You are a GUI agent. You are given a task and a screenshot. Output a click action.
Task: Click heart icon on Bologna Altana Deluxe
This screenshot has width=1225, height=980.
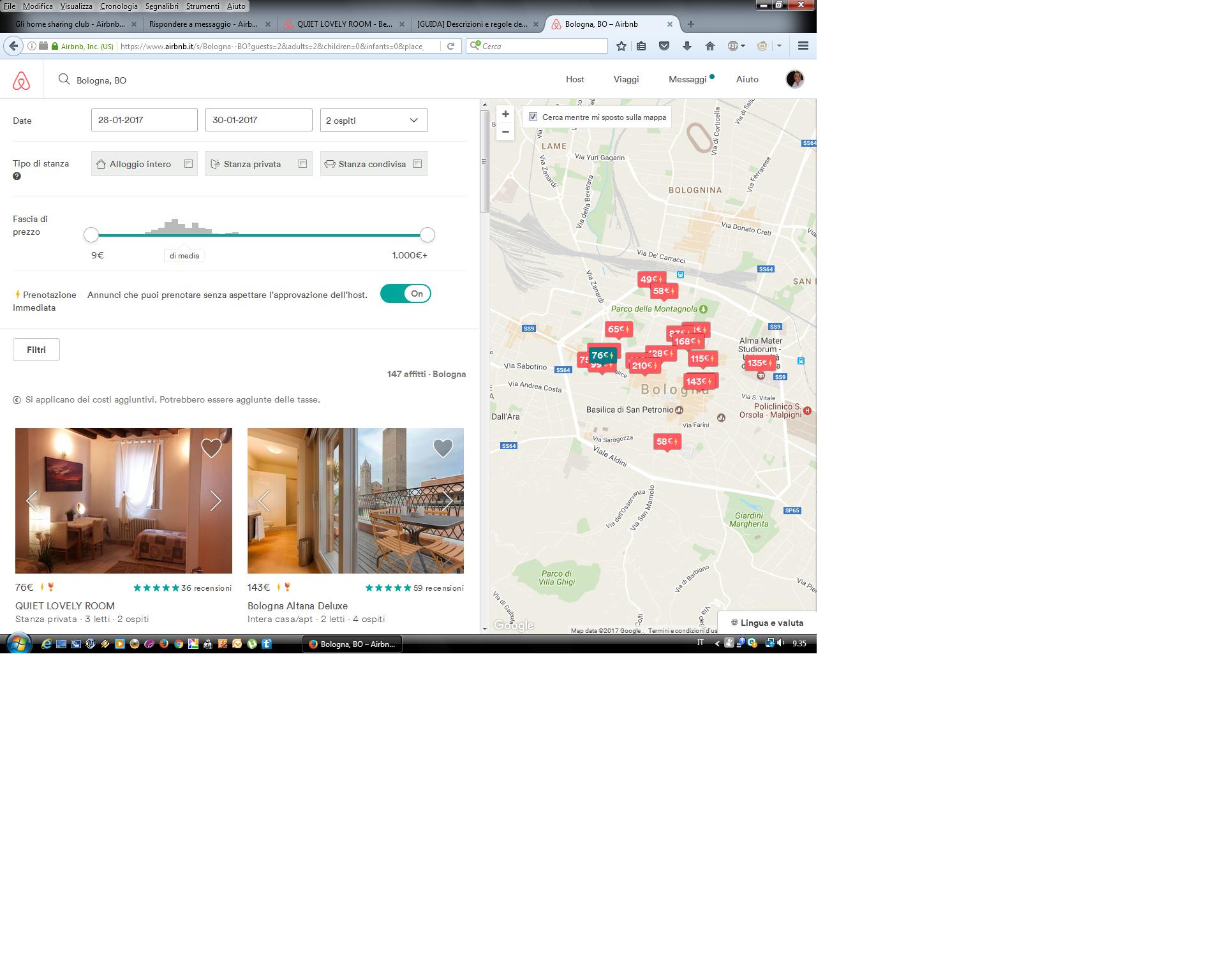443,448
